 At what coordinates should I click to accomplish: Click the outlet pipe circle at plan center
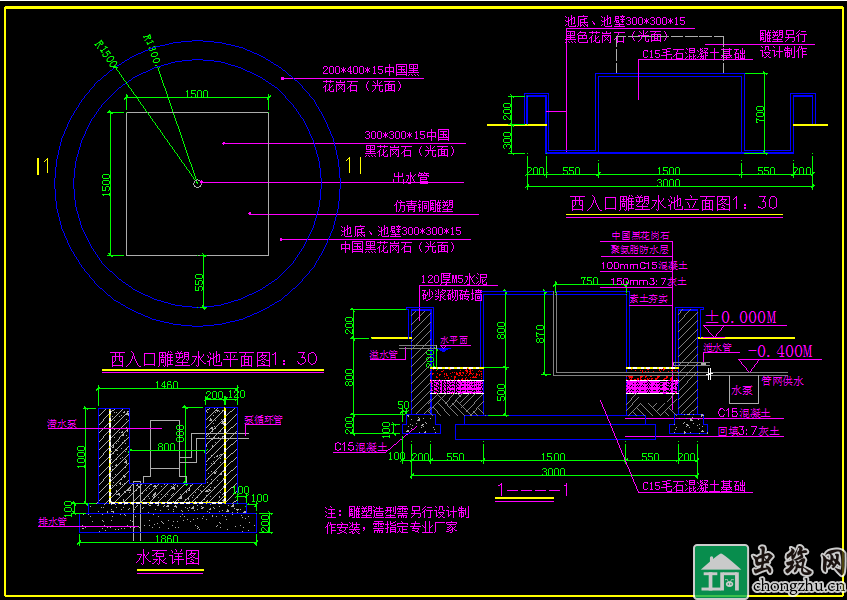(x=197, y=182)
